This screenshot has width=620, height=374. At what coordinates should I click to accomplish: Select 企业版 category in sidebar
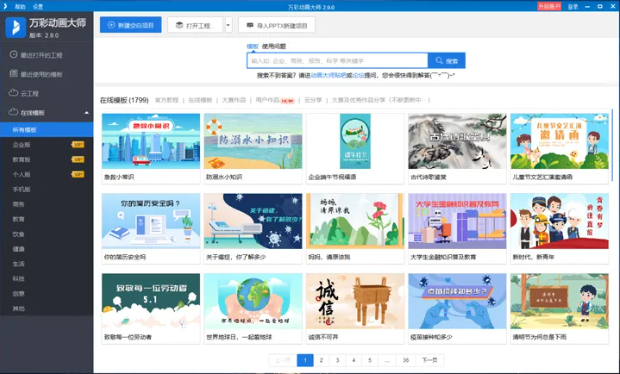tap(21, 145)
